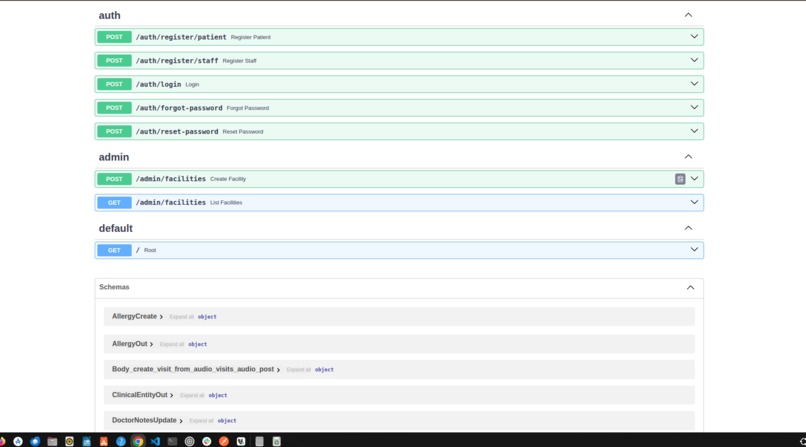Screen dimensions: 806x447
Task: Click the 'default' section heading
Action: pyautogui.click(x=116, y=228)
